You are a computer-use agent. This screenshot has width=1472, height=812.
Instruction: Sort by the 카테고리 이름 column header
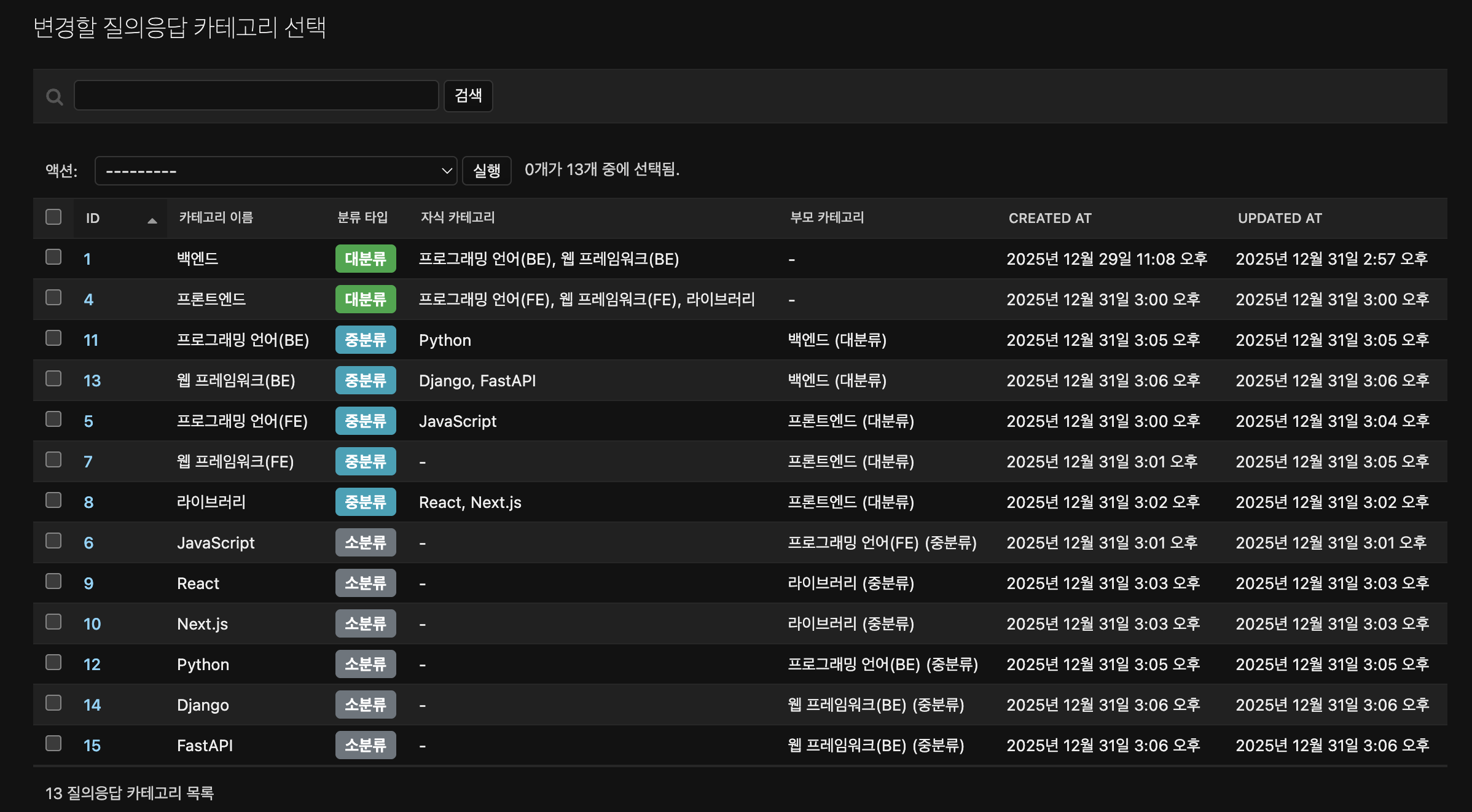[x=216, y=217]
